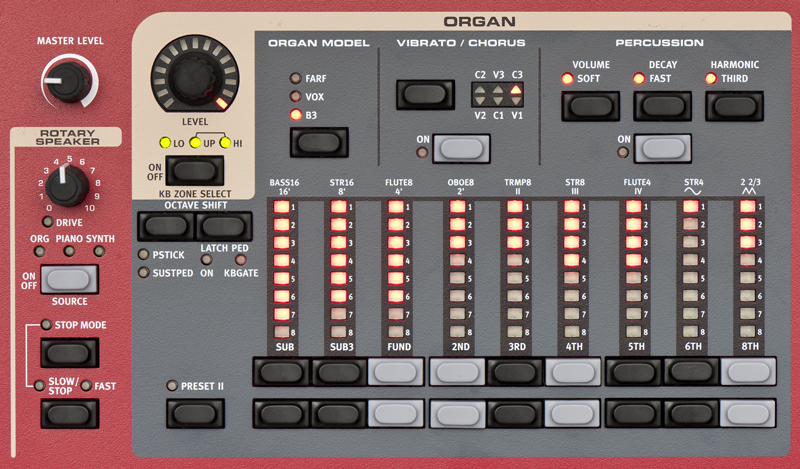Toggle the Vibrato/Chorus ON button
This screenshot has width=800, height=469.
point(461,149)
